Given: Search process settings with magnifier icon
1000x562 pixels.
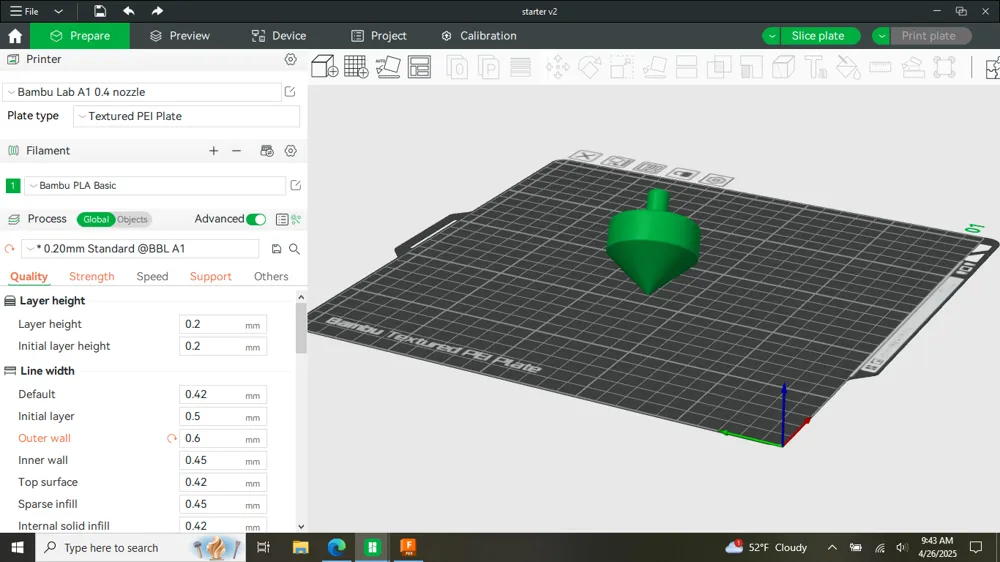Looking at the screenshot, I should coord(295,249).
